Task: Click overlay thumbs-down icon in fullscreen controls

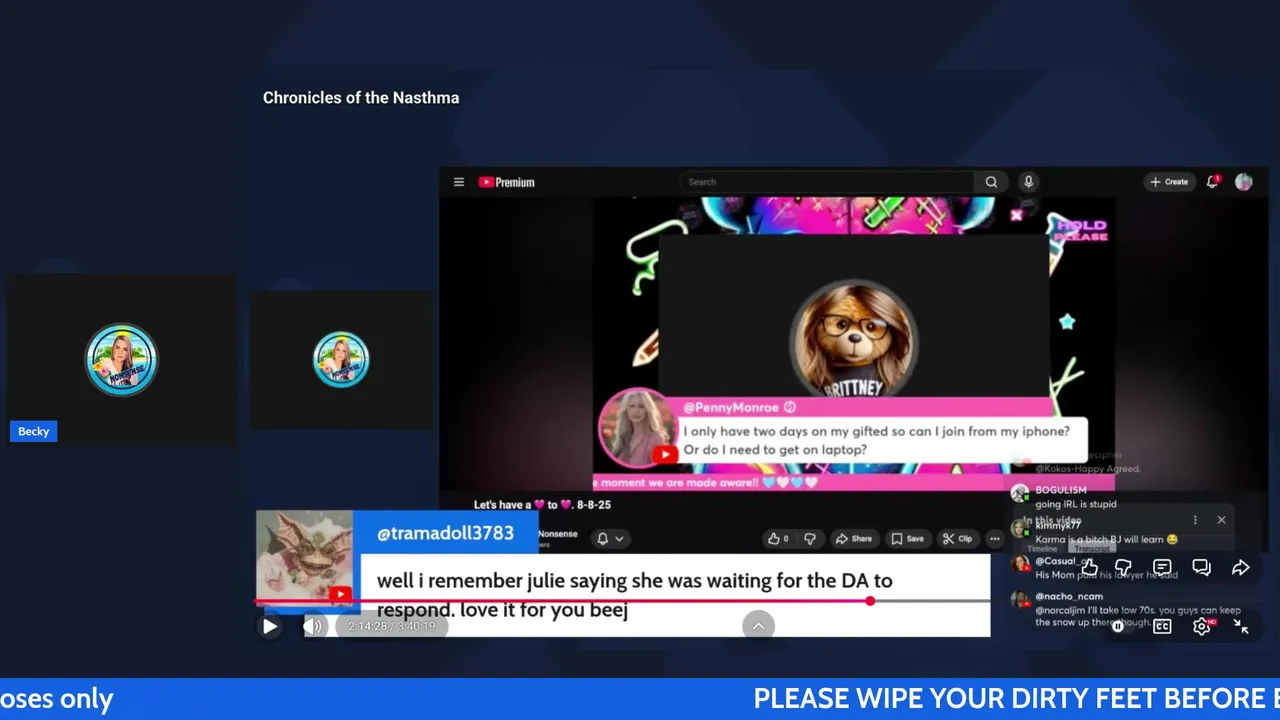Action: point(1124,568)
